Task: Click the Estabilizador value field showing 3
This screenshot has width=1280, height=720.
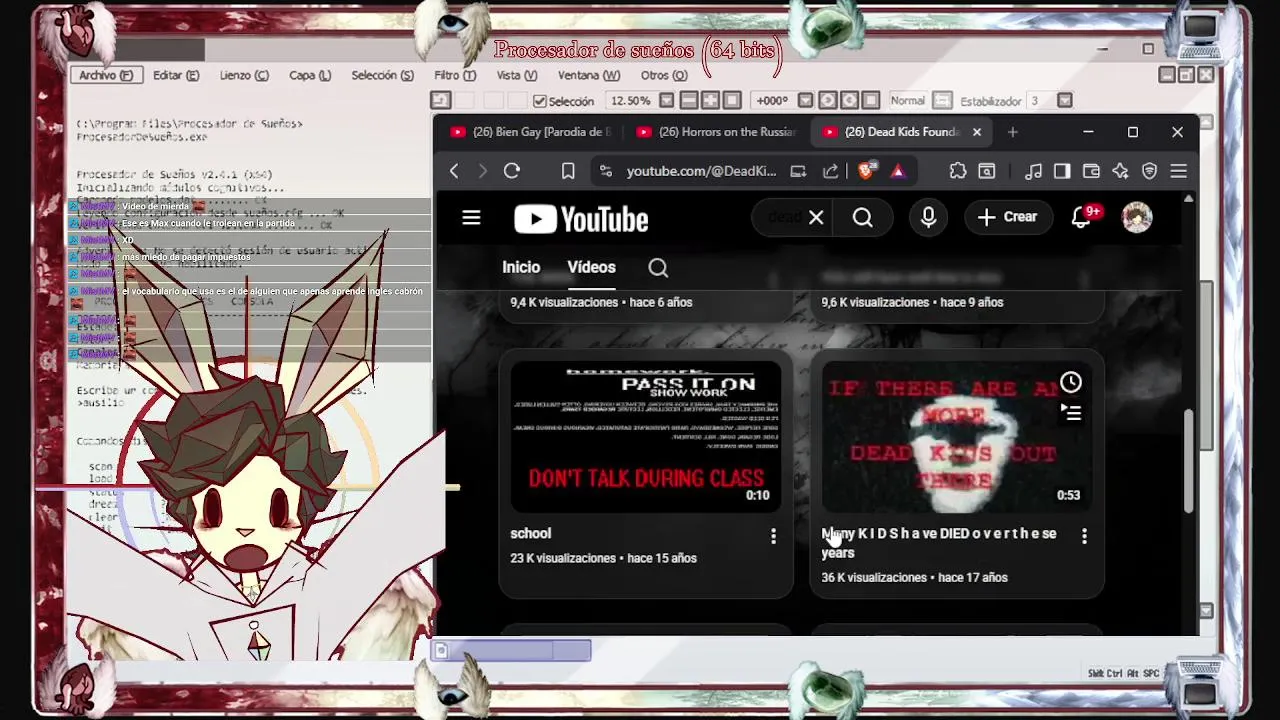Action: click(x=1041, y=101)
